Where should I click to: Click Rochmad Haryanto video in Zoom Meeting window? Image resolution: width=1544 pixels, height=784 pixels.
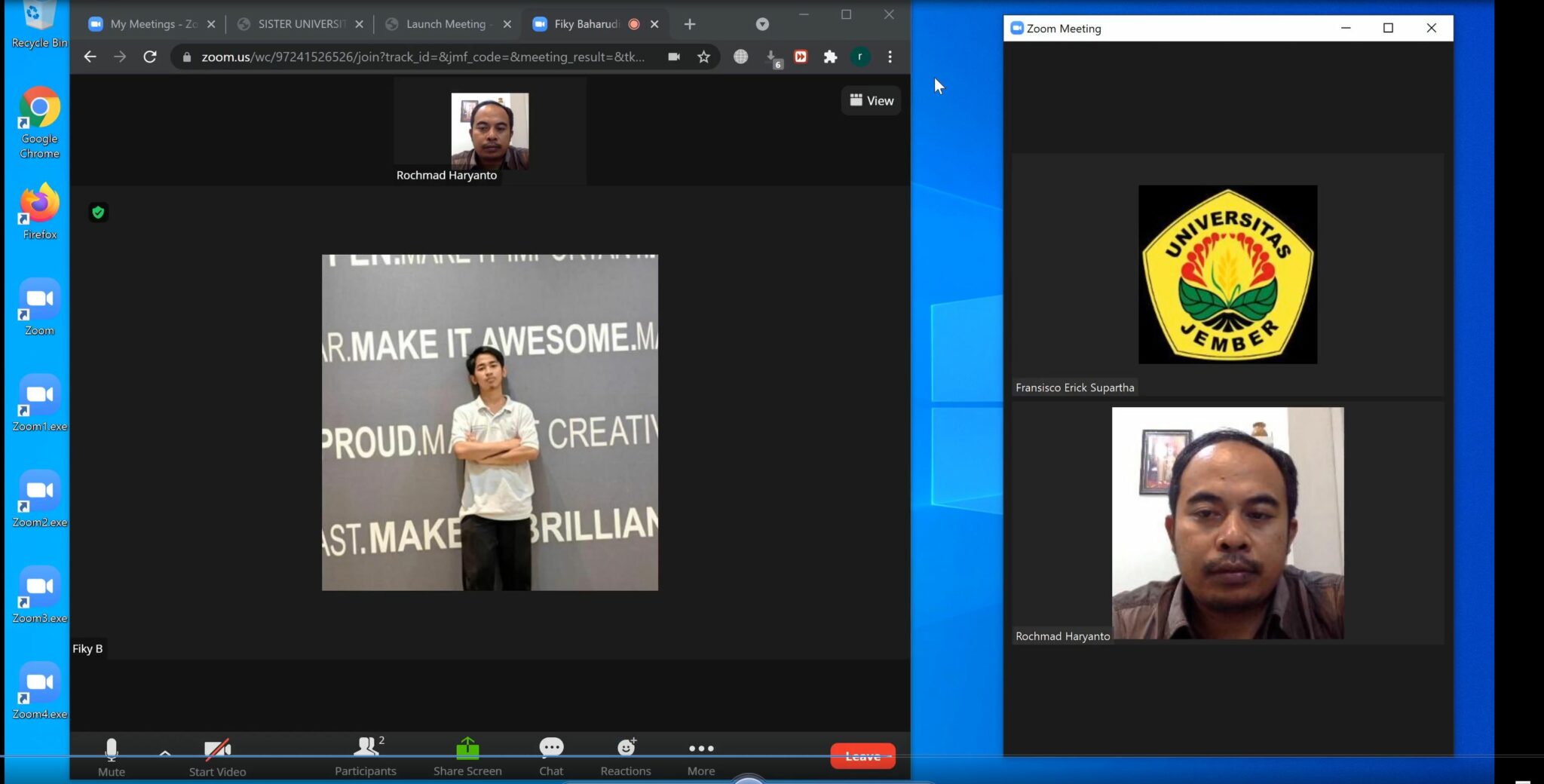1227,523
